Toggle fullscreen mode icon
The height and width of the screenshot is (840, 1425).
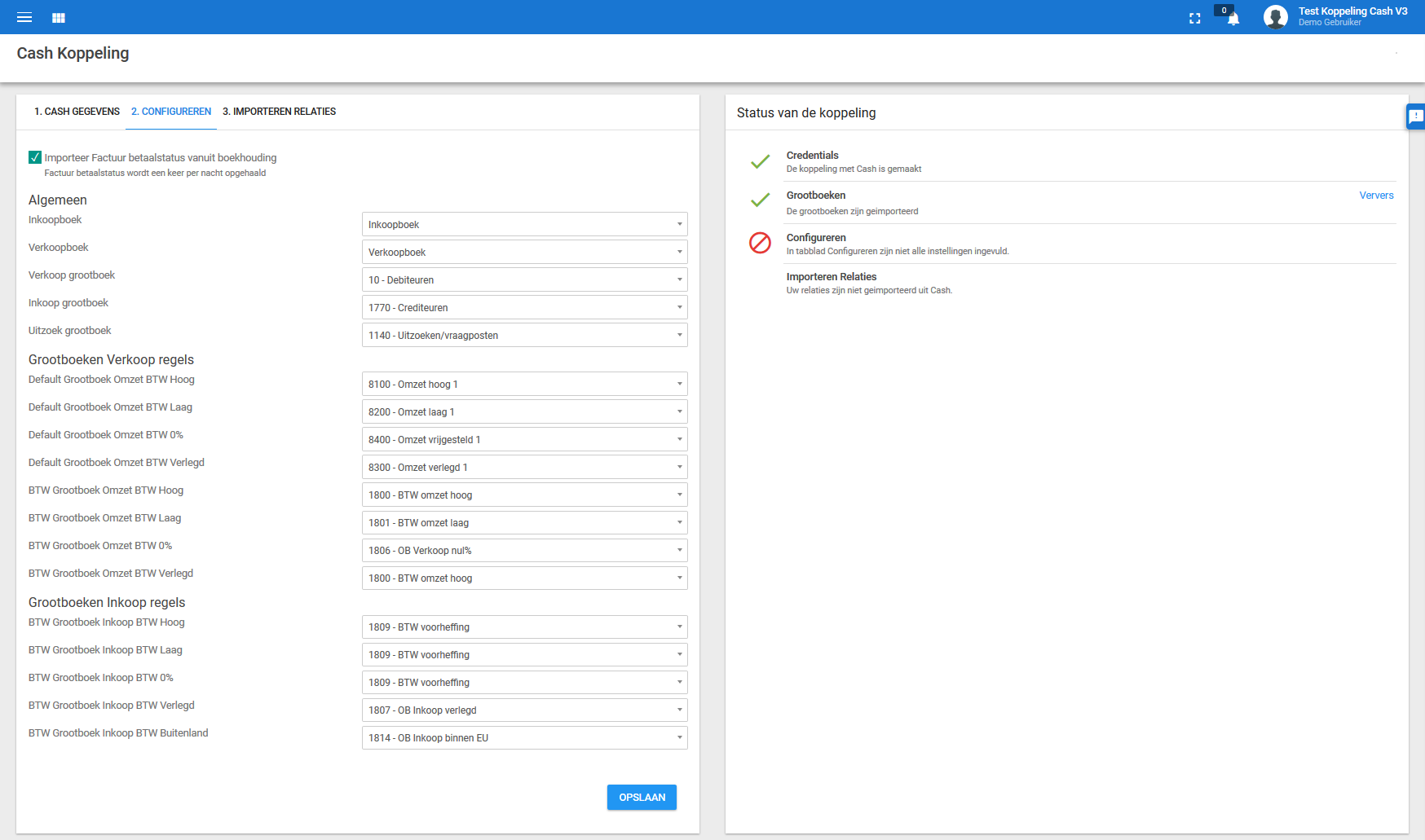click(1195, 18)
